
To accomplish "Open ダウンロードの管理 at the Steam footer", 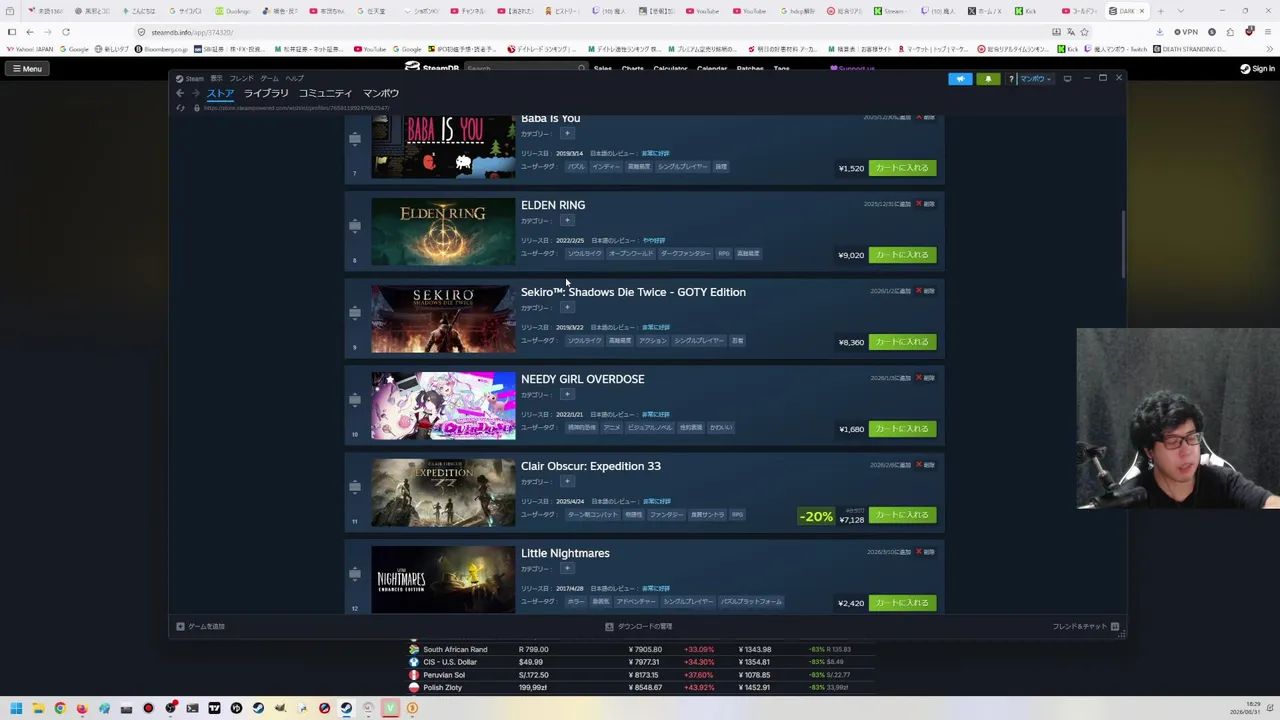I will (x=638, y=627).
